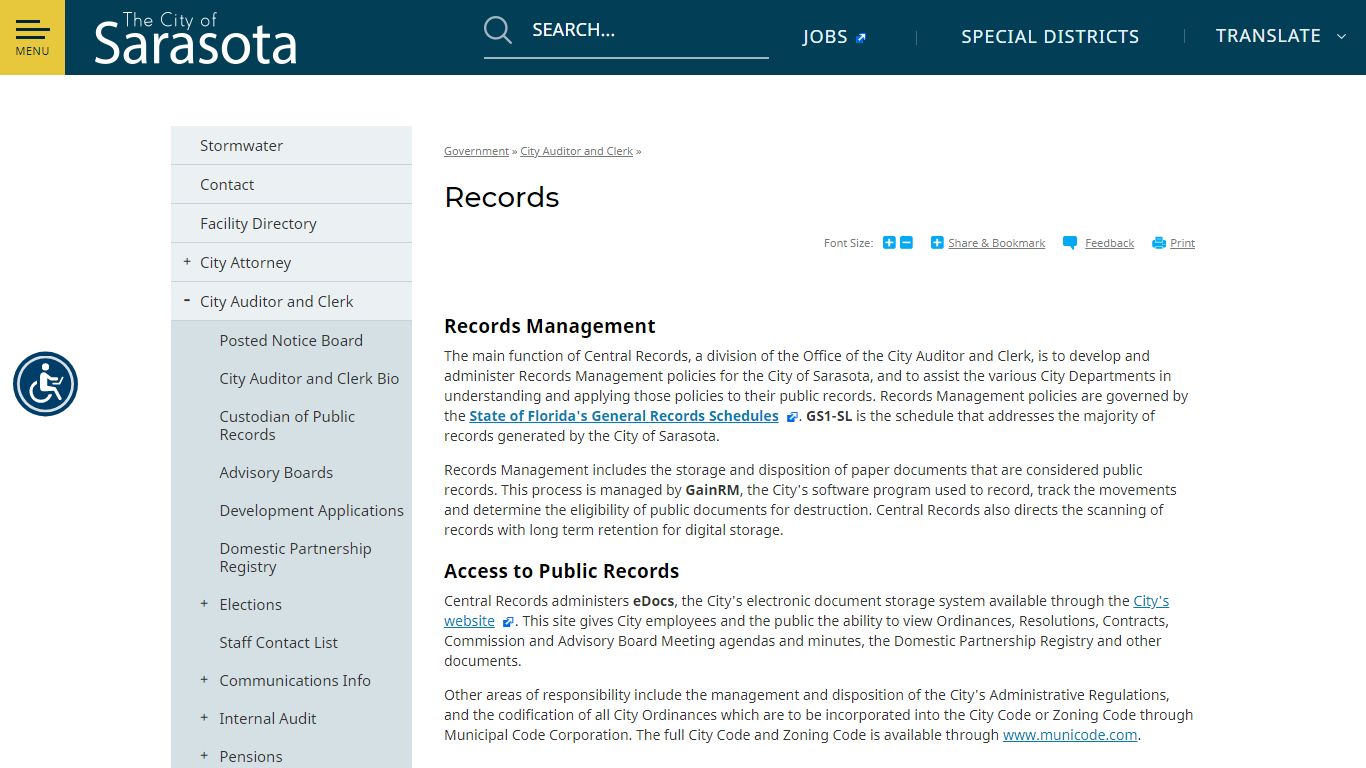Collapse the City Auditor and Clerk section

tap(187, 300)
